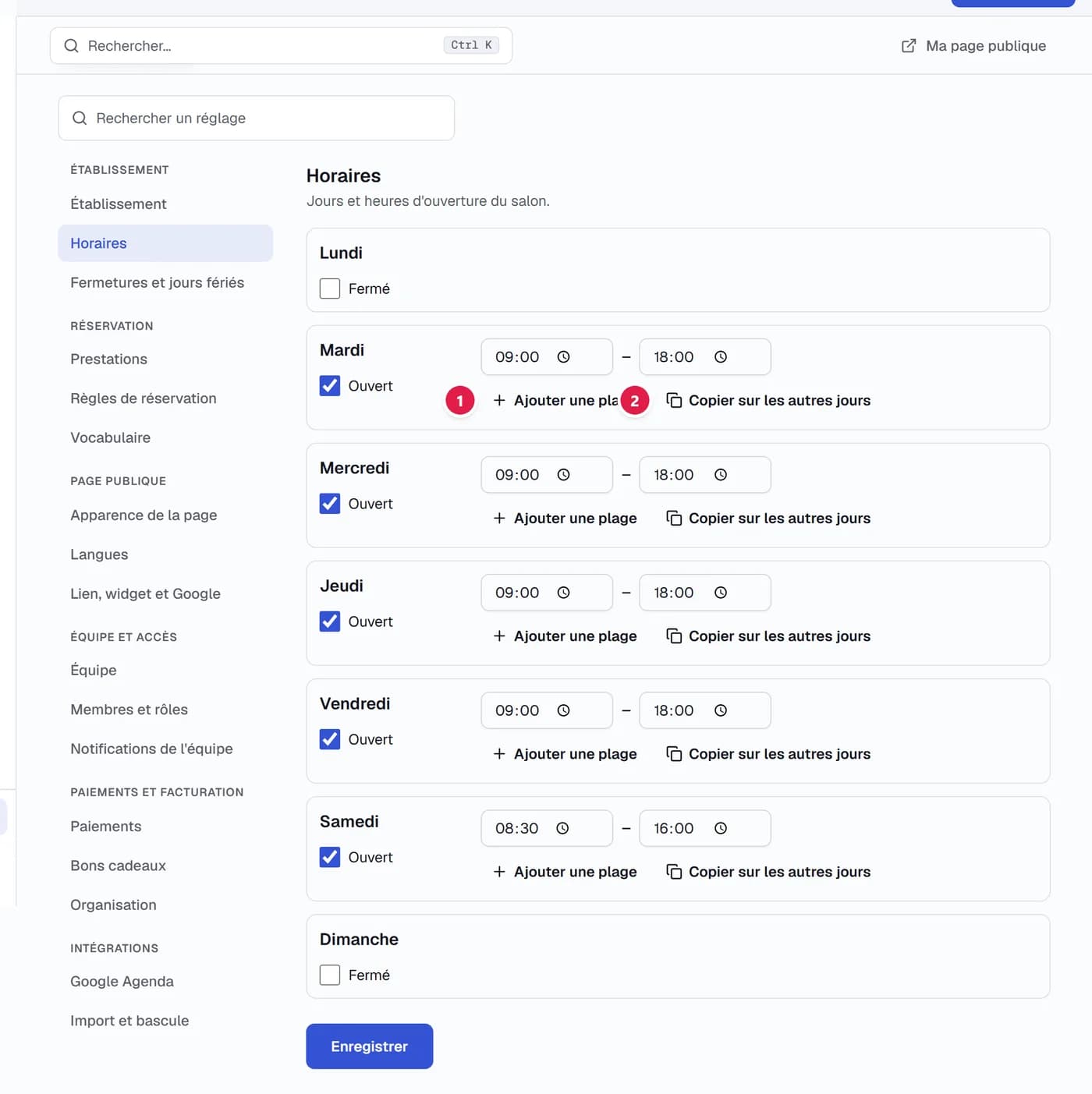1092x1094 pixels.
Task: Toggle the Ouvert checkbox for Mercredi
Action: coord(330,504)
